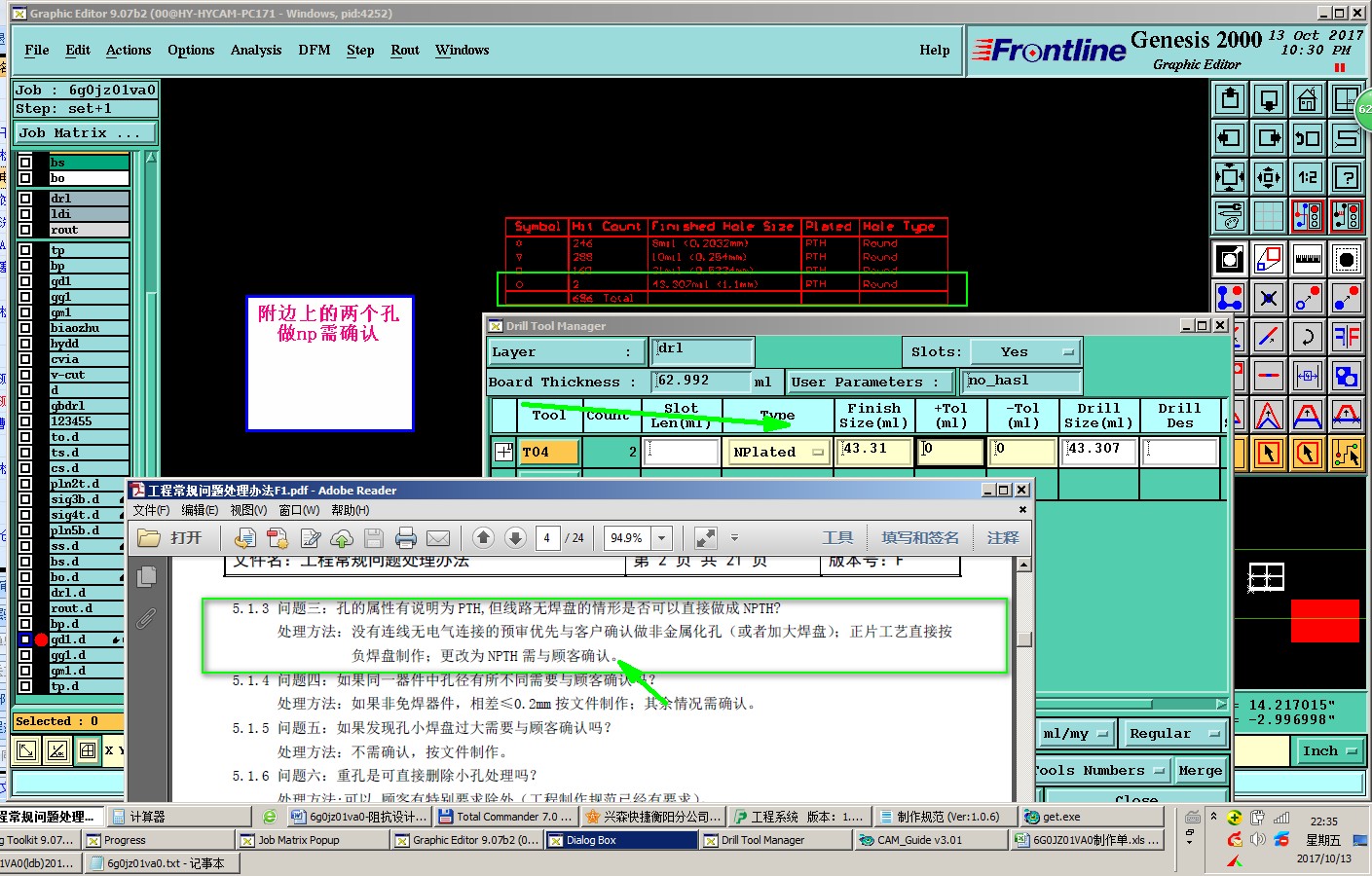
Task: Go to next page with down arrow
Action: tap(516, 538)
